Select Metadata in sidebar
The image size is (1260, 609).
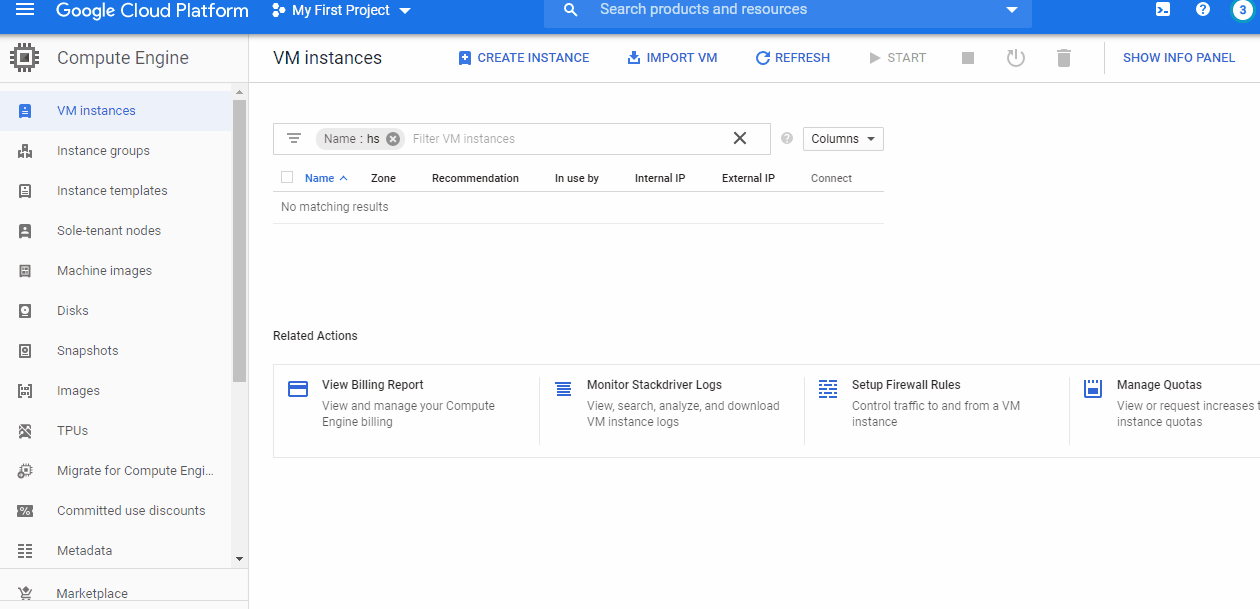pos(84,551)
